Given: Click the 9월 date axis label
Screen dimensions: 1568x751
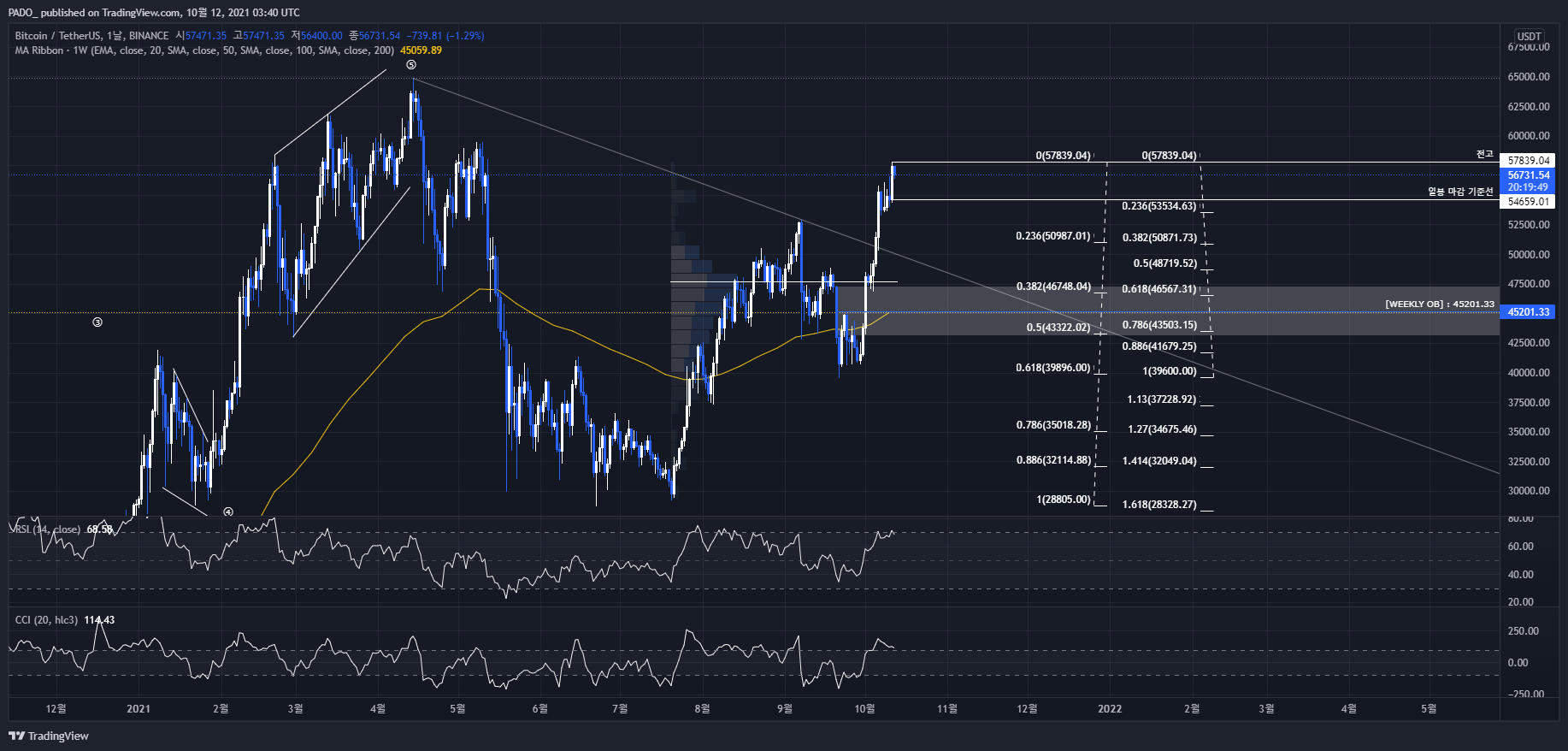Looking at the screenshot, I should click(x=785, y=708).
